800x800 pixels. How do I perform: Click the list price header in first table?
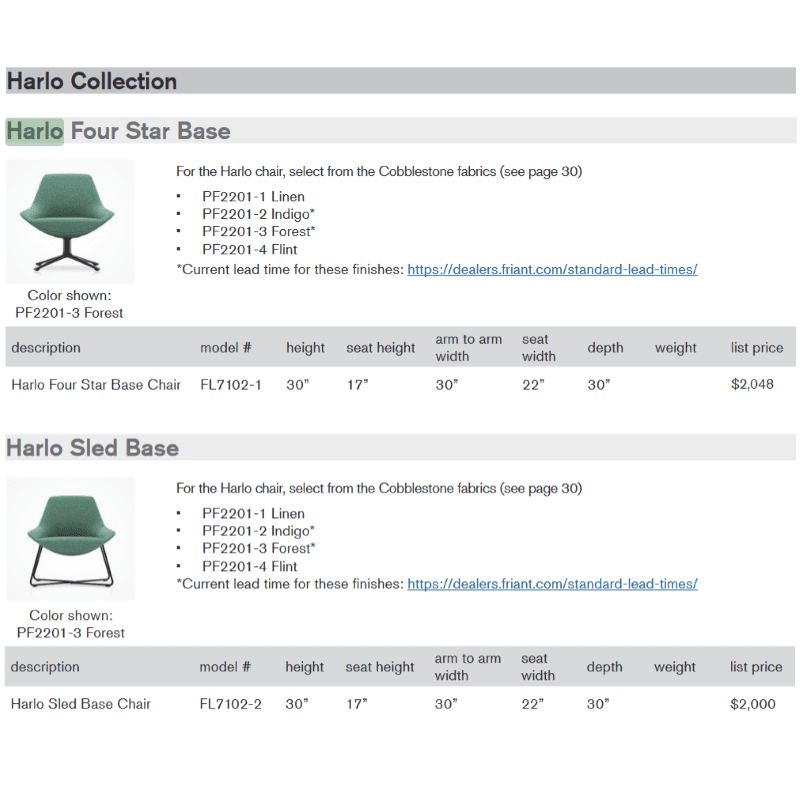[x=757, y=348]
